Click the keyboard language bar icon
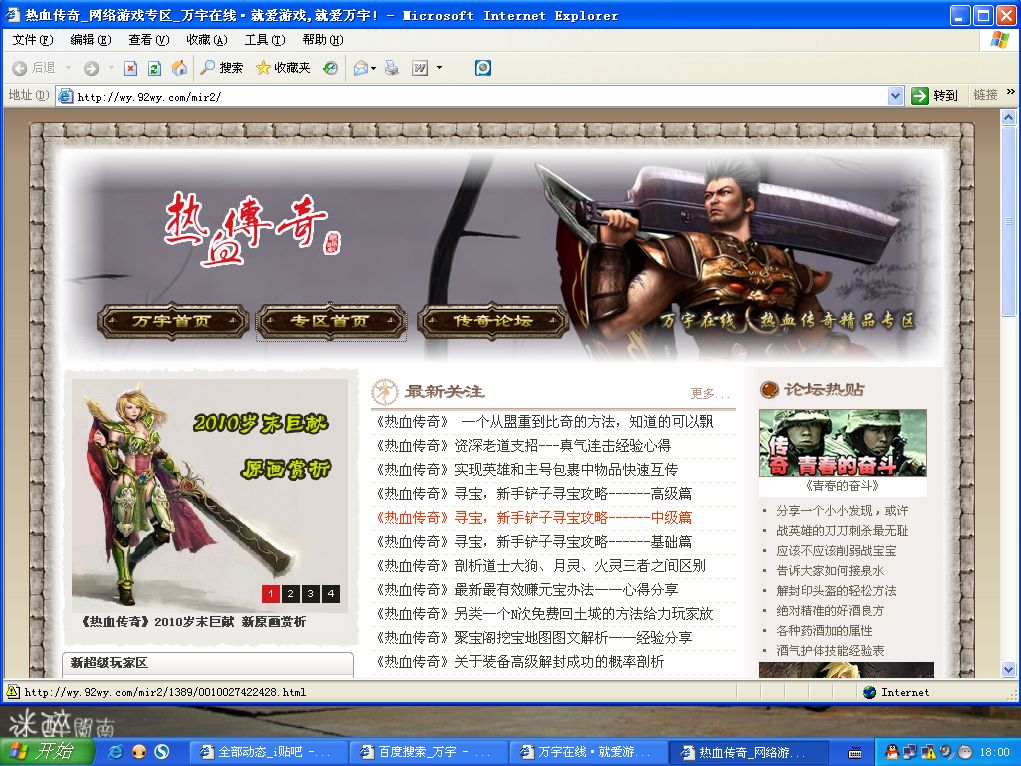Viewport: 1021px width, 766px height. pyautogui.click(x=856, y=752)
